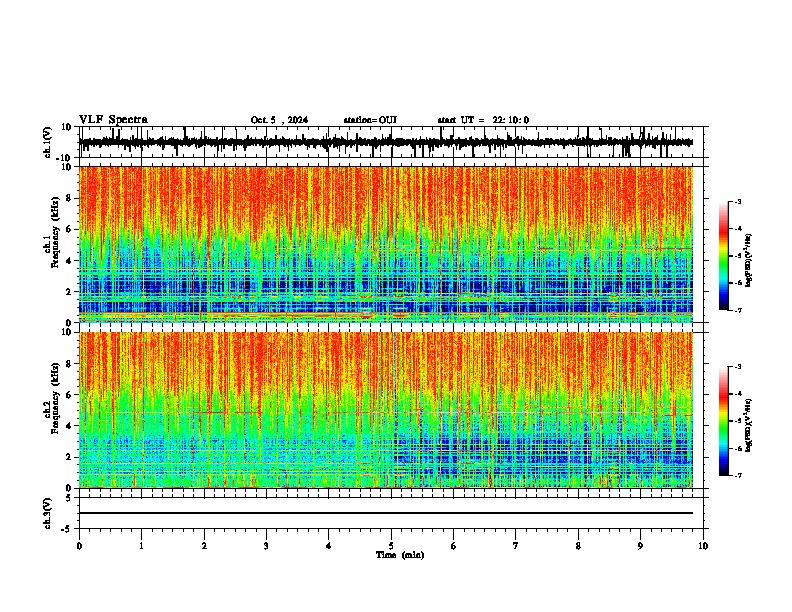Click the "-3" value on ch.1 colorbar
The width and height of the screenshot is (792, 612).
pyautogui.click(x=737, y=201)
